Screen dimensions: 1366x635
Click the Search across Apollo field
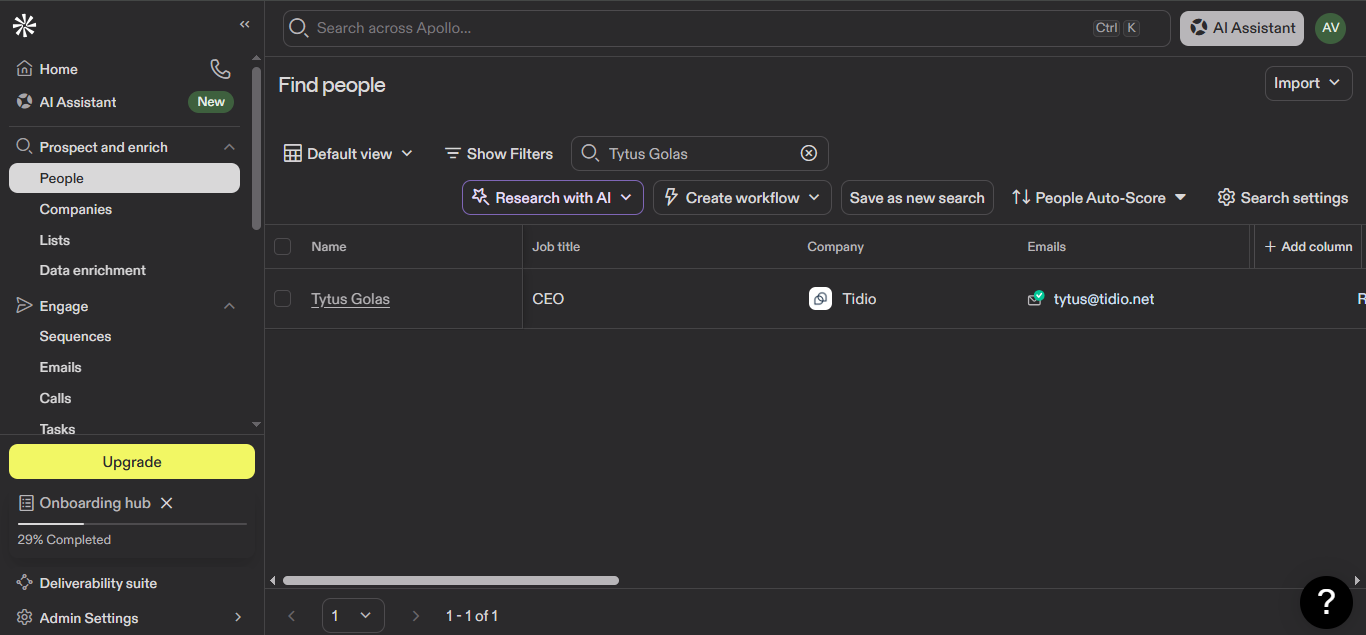click(x=727, y=28)
